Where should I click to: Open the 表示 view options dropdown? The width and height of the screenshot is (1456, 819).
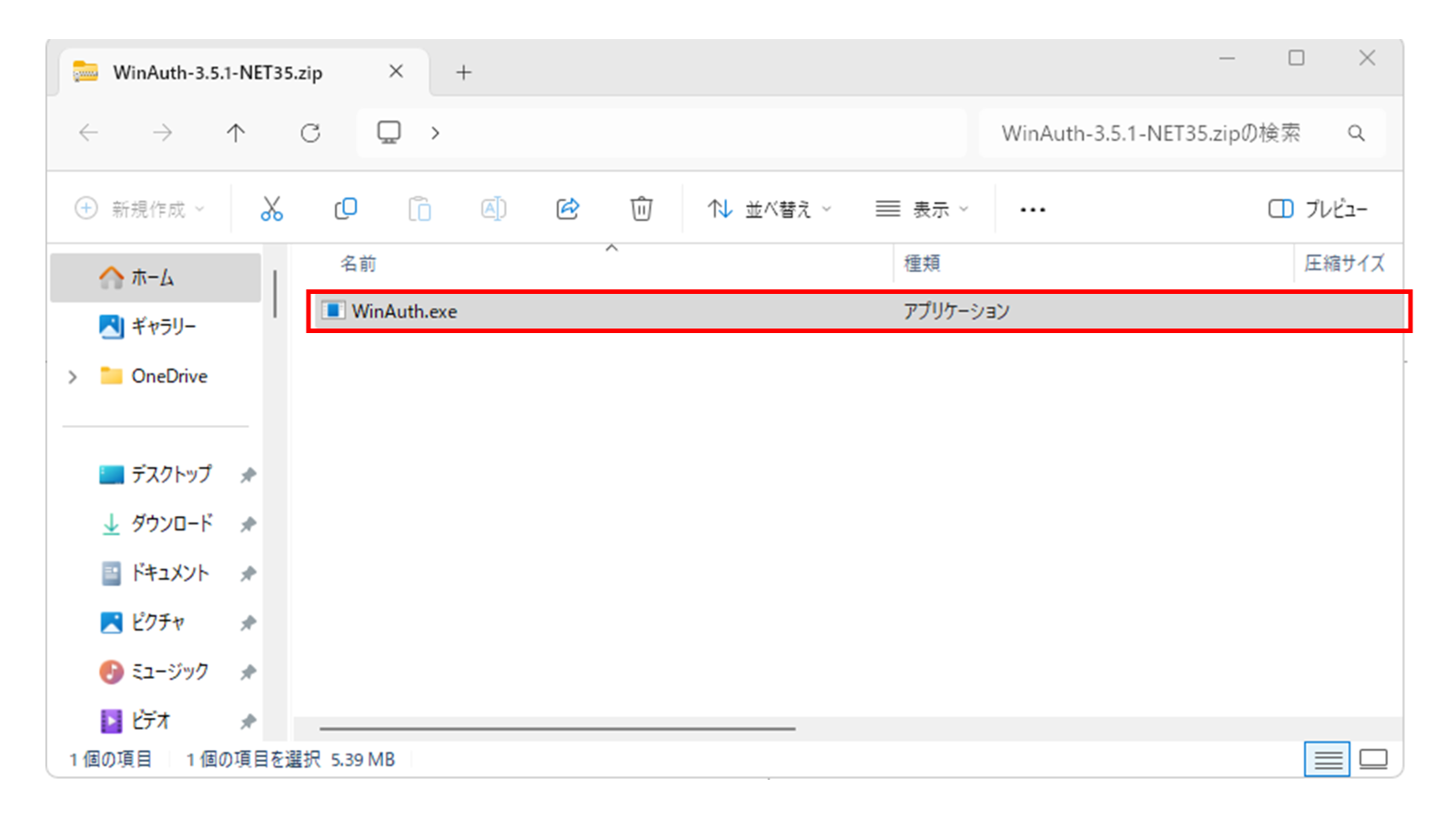point(922,208)
